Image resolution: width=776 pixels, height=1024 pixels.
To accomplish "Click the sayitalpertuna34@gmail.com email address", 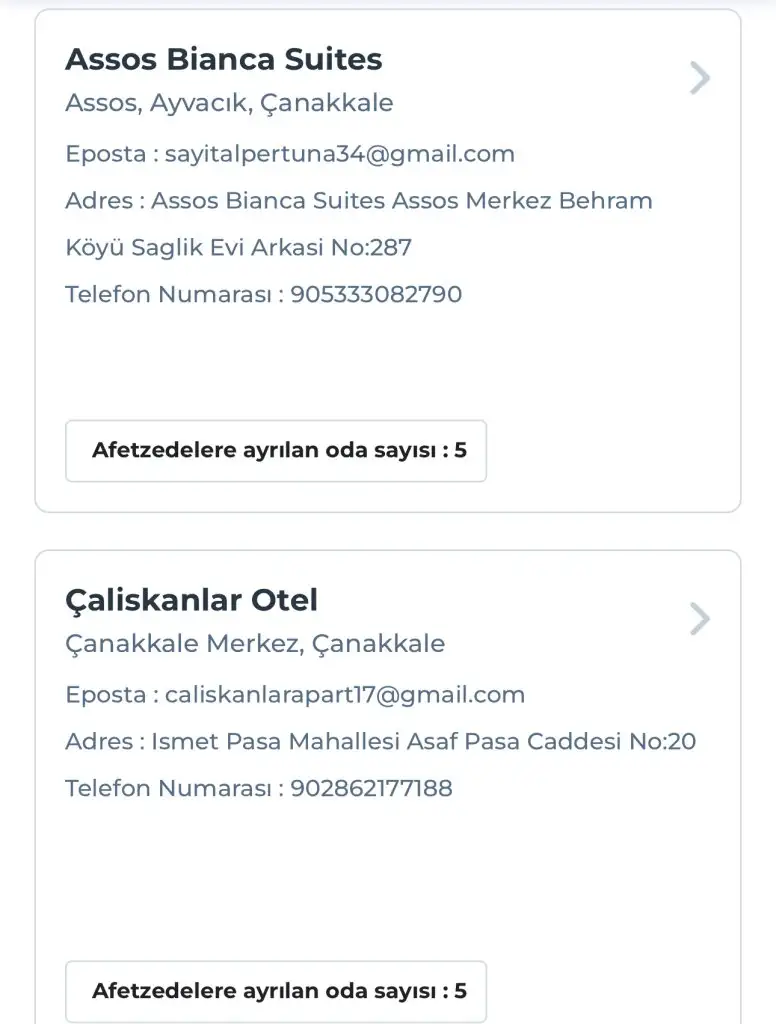I will [x=340, y=154].
